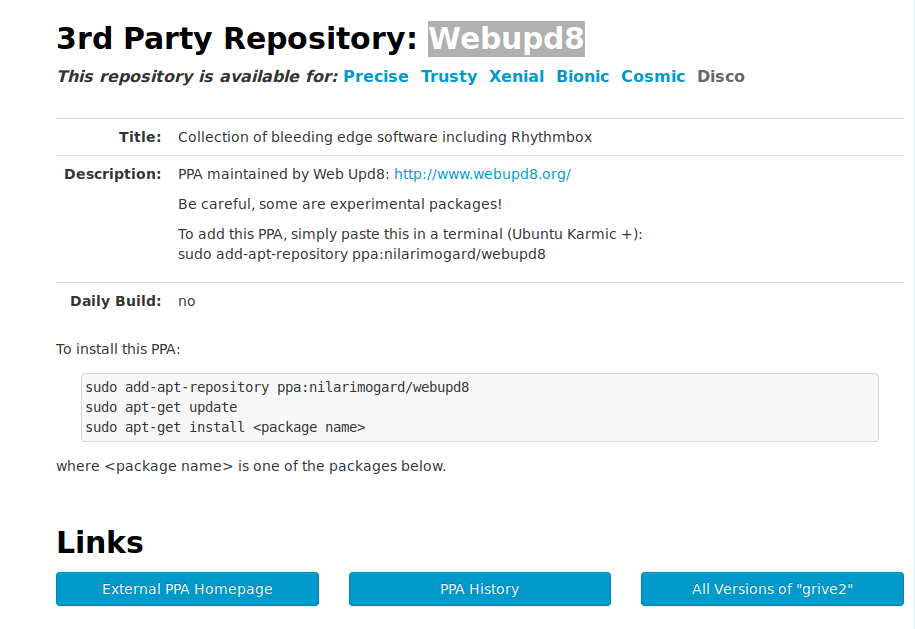Show All Versions of "grive2"
This screenshot has height=629, width=915.
(x=772, y=589)
